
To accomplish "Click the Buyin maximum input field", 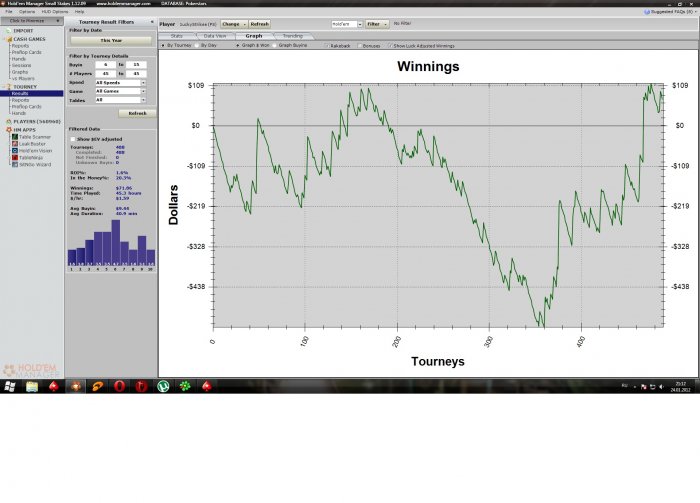I will pyautogui.click(x=136, y=65).
